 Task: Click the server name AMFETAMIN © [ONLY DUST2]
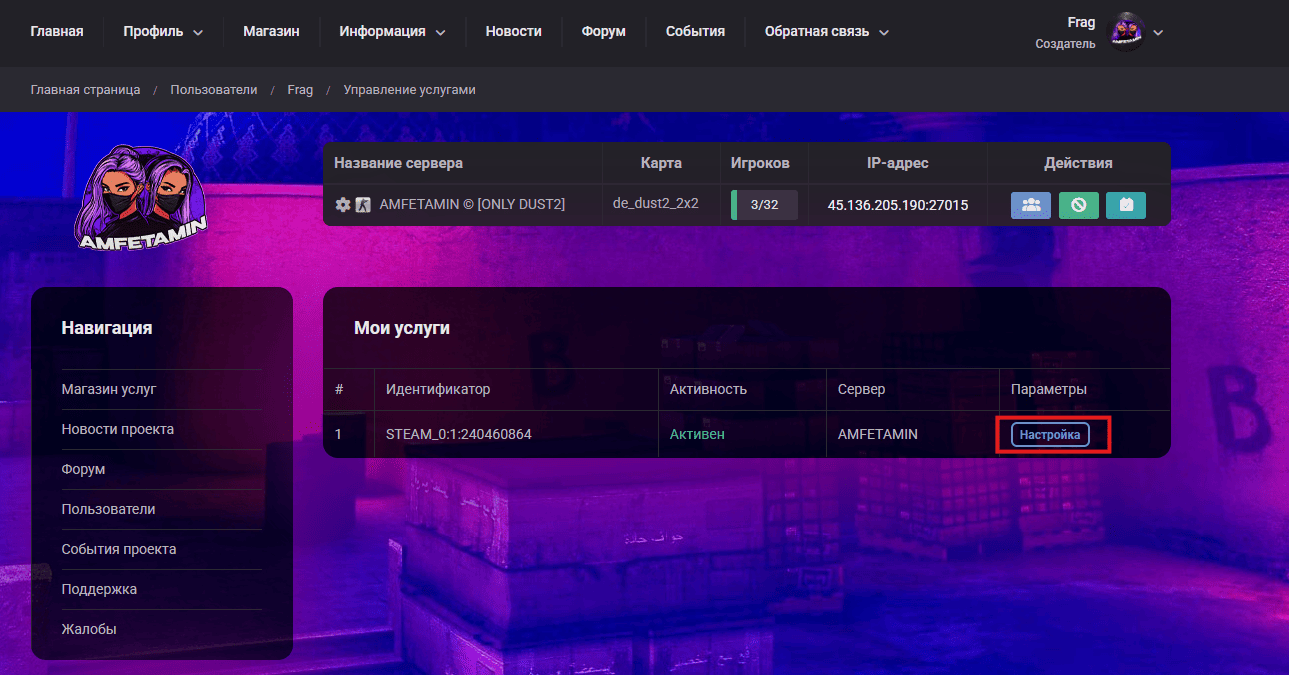pyautogui.click(x=472, y=204)
